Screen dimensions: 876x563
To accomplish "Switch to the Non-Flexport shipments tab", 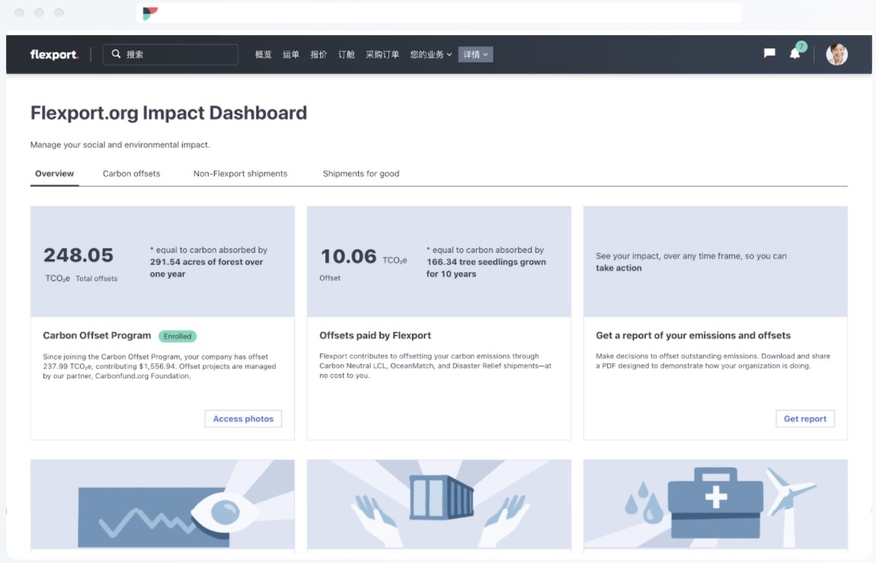I will tap(240, 174).
